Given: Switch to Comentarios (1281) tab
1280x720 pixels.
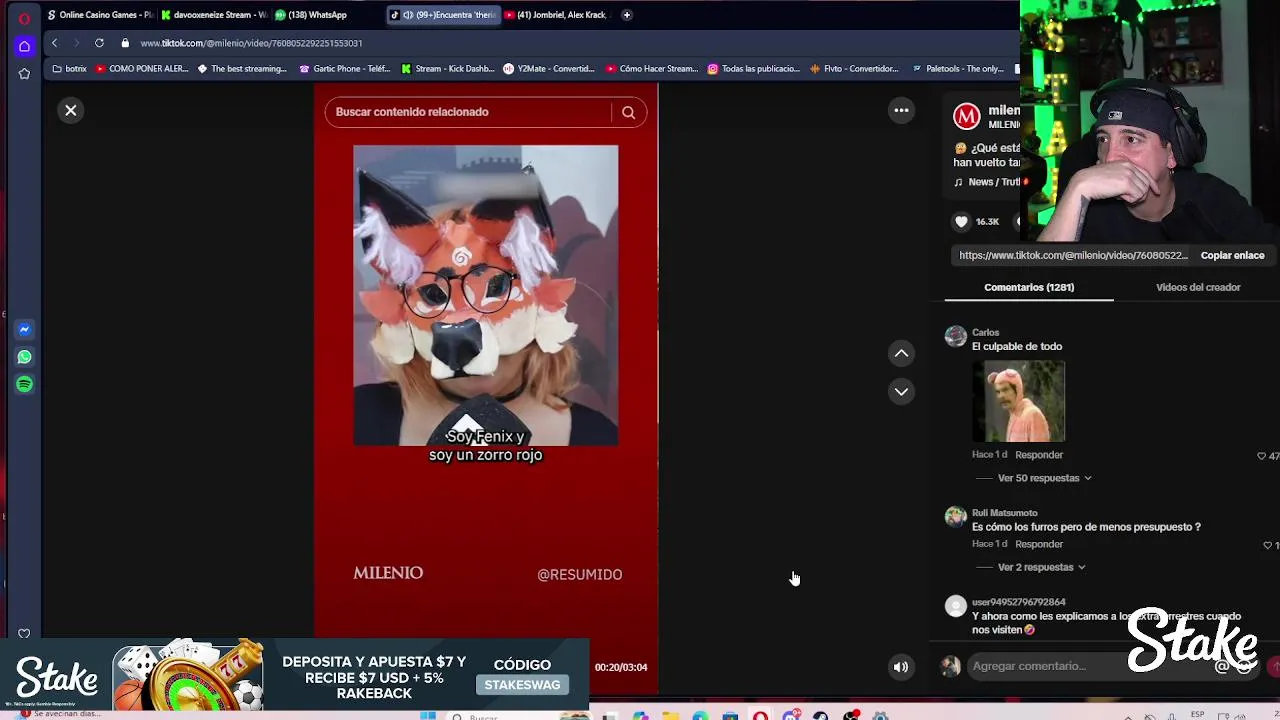Looking at the screenshot, I should [1029, 287].
